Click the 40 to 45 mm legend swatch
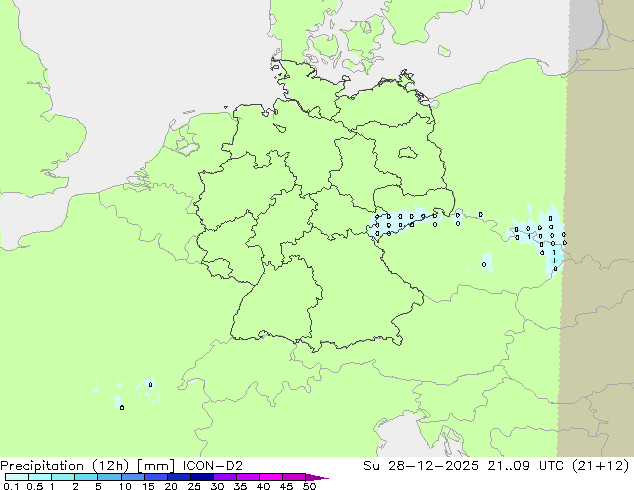 271,477
